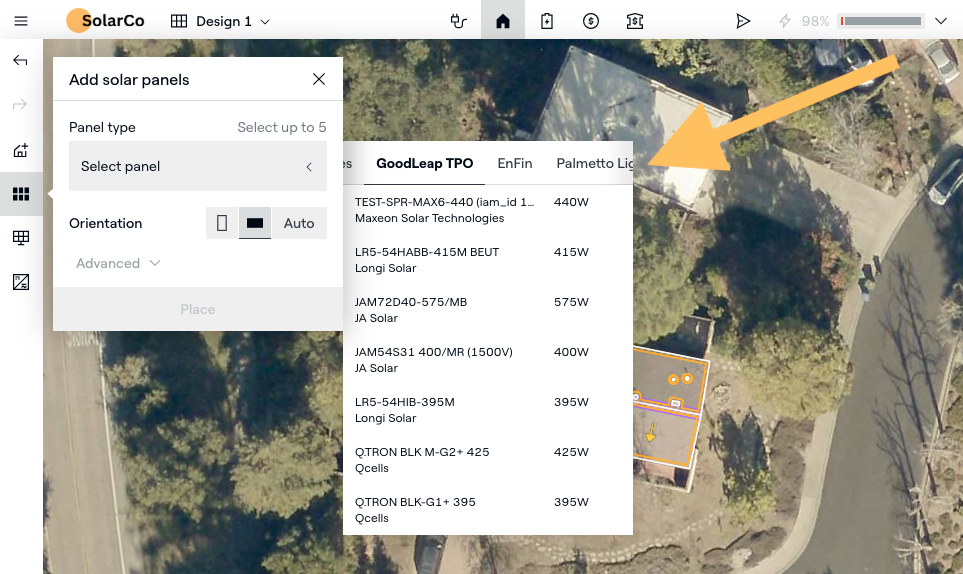The image size is (963, 574).
Task: Click the undo back arrow icon
Action: coord(20,61)
